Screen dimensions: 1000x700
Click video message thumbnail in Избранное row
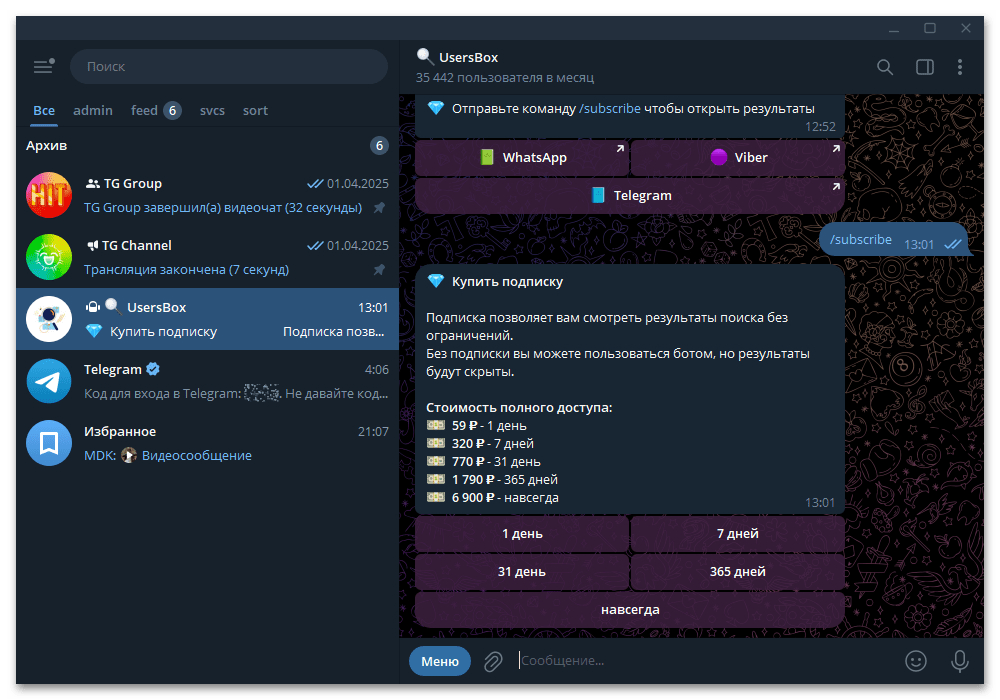click(x=129, y=455)
